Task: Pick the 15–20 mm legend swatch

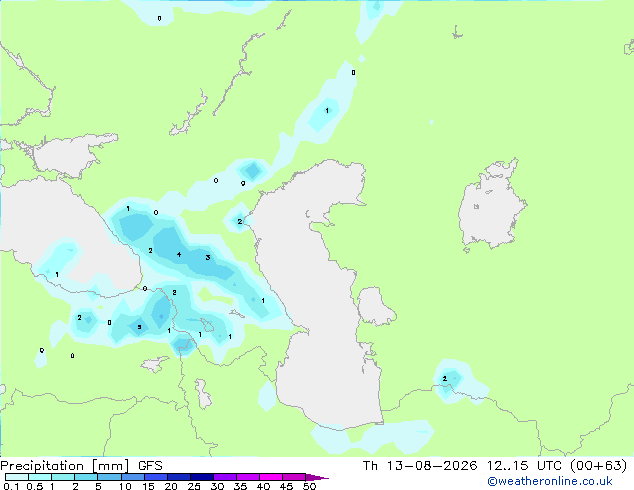Action: (156, 477)
